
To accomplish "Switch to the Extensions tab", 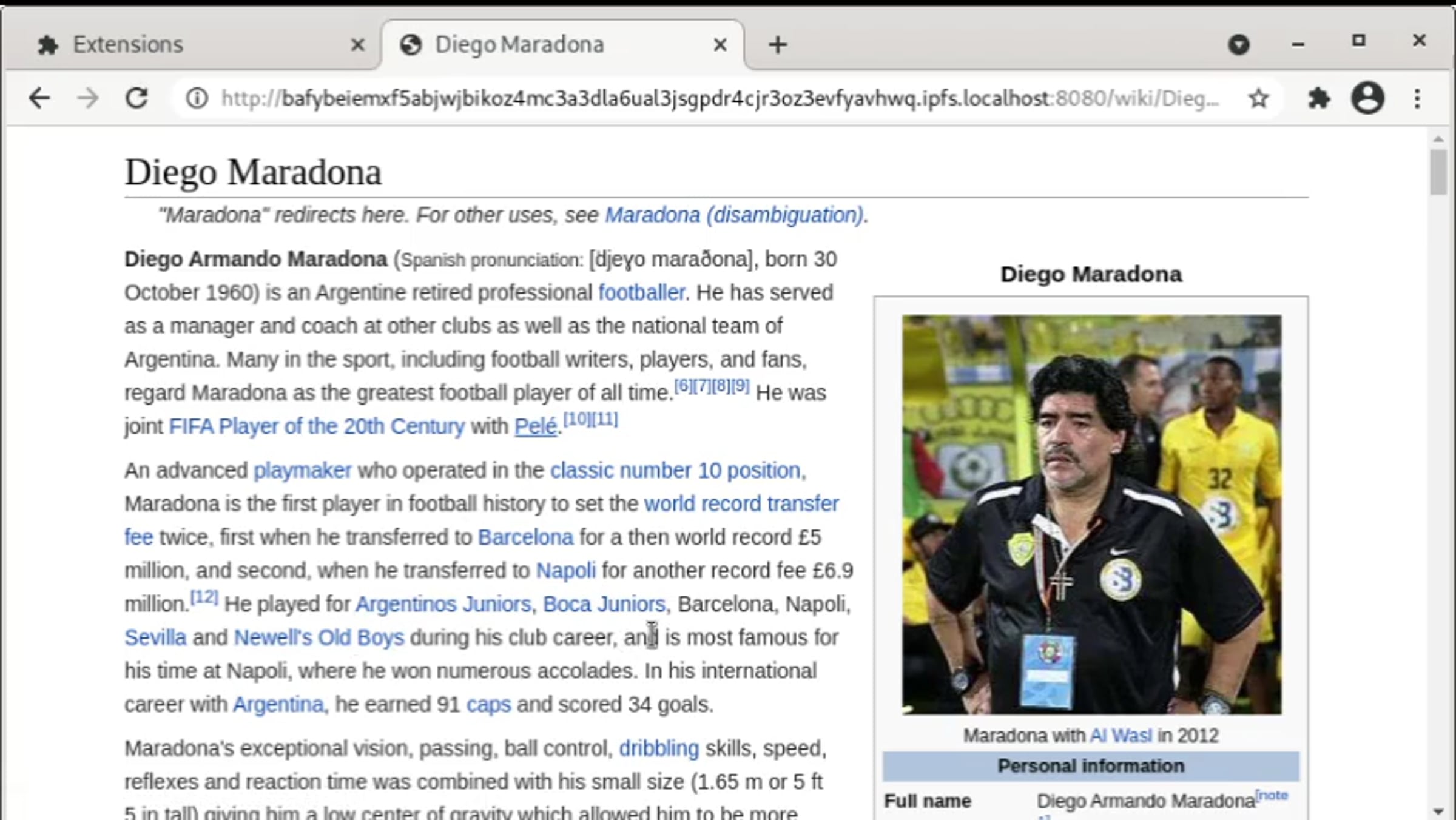I will (x=127, y=45).
